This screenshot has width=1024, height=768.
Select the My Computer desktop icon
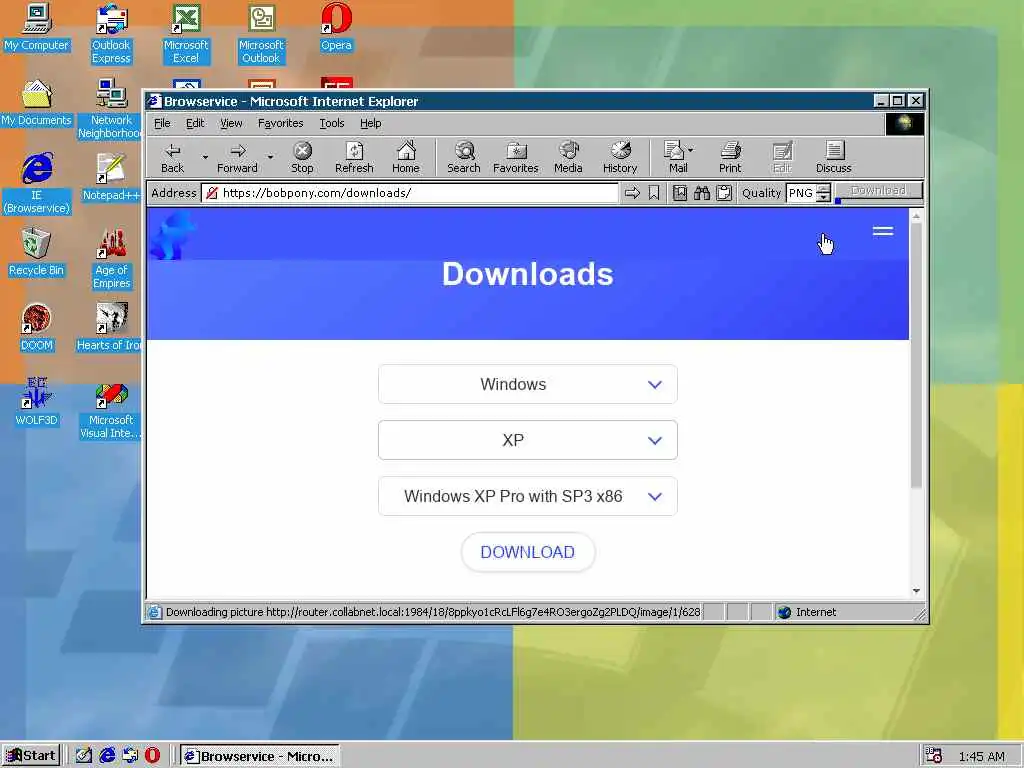tap(37, 27)
